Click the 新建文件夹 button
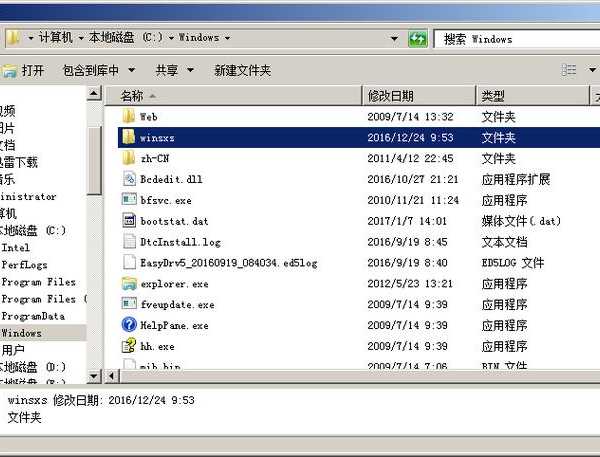Screen dimensions: 600x457 [243, 70]
